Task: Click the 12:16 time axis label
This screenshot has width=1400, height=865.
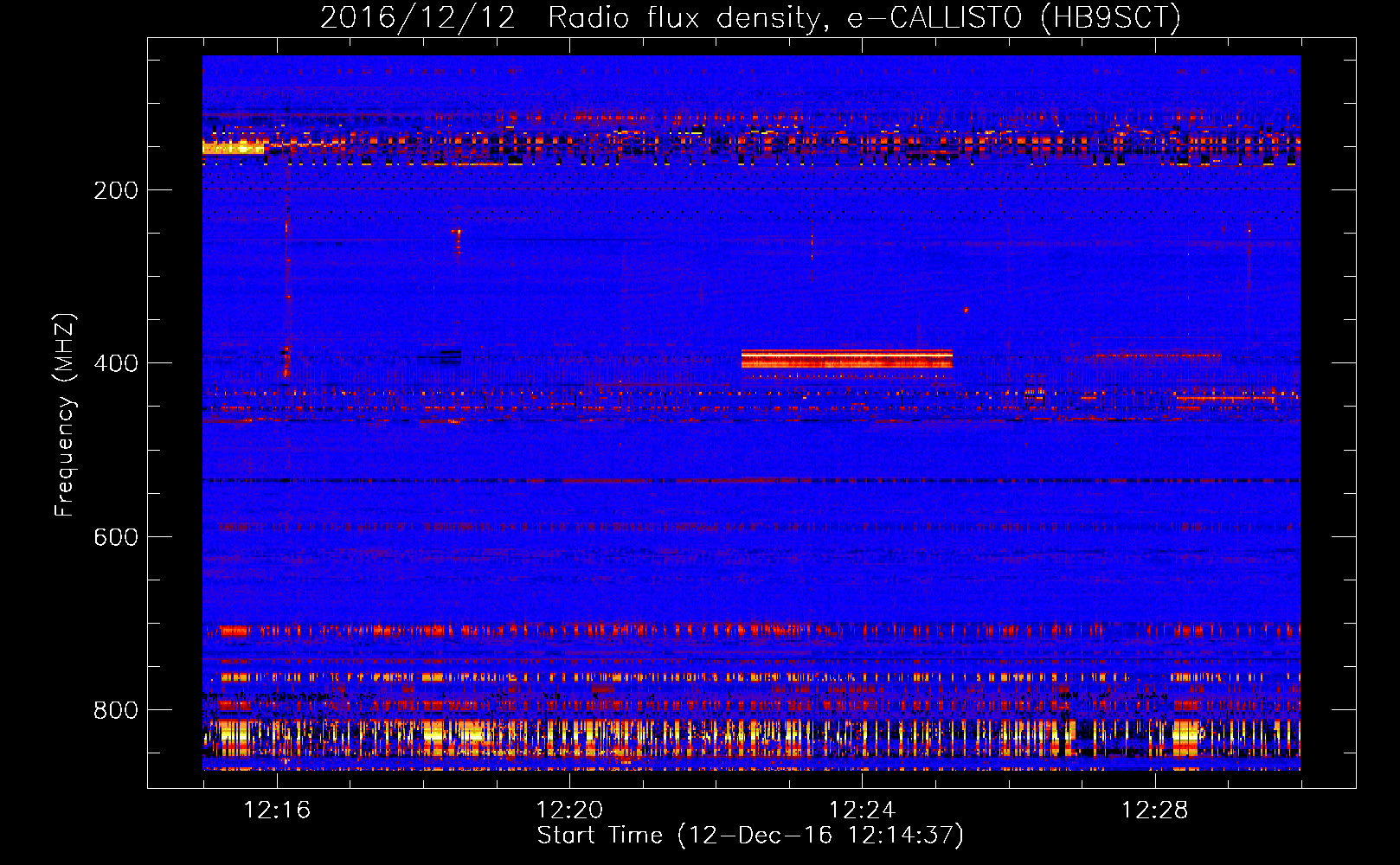Action: (x=277, y=811)
